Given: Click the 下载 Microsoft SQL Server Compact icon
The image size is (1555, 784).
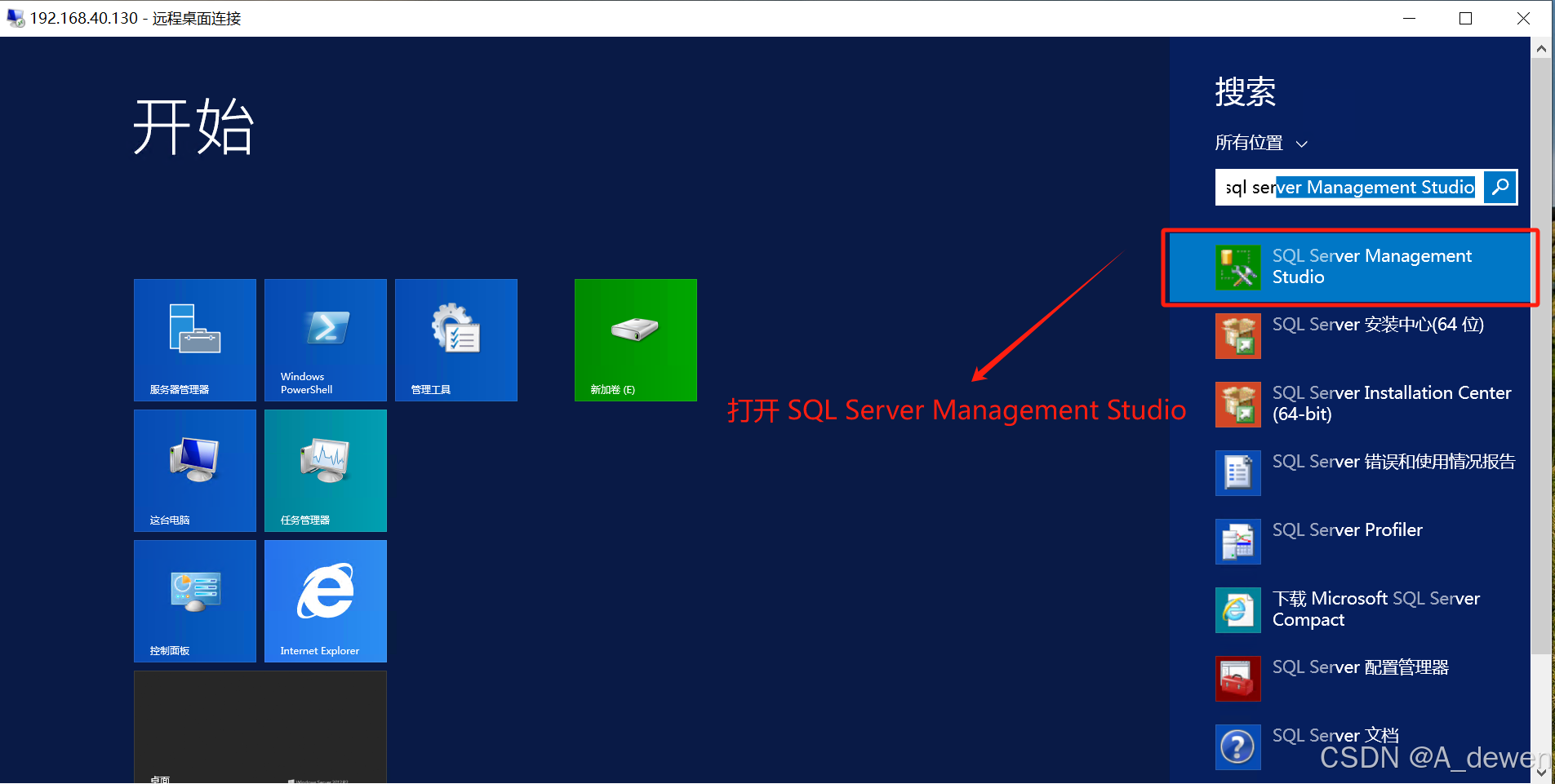Looking at the screenshot, I should click(1238, 610).
